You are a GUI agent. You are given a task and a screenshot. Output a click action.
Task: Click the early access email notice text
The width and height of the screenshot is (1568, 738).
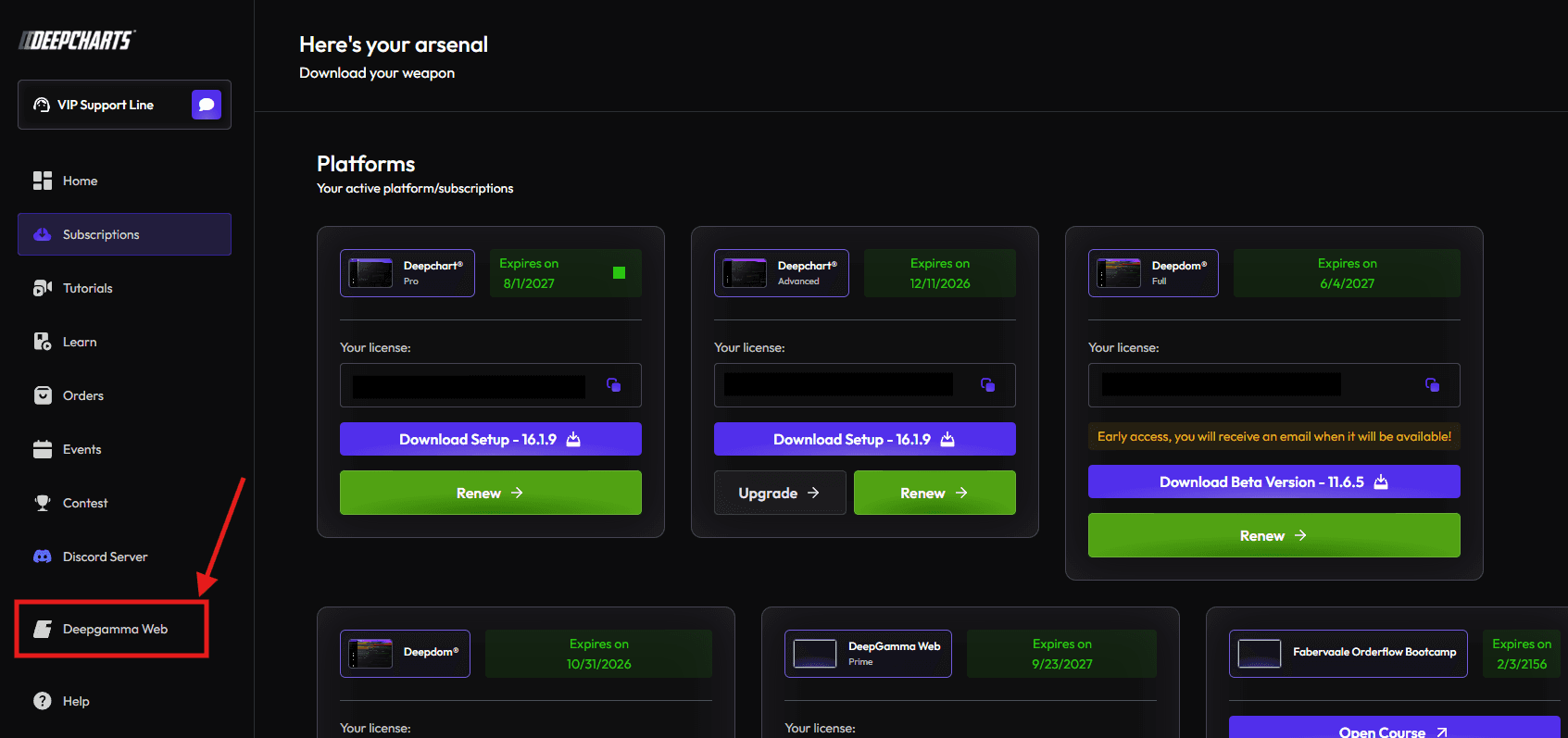coord(1274,436)
